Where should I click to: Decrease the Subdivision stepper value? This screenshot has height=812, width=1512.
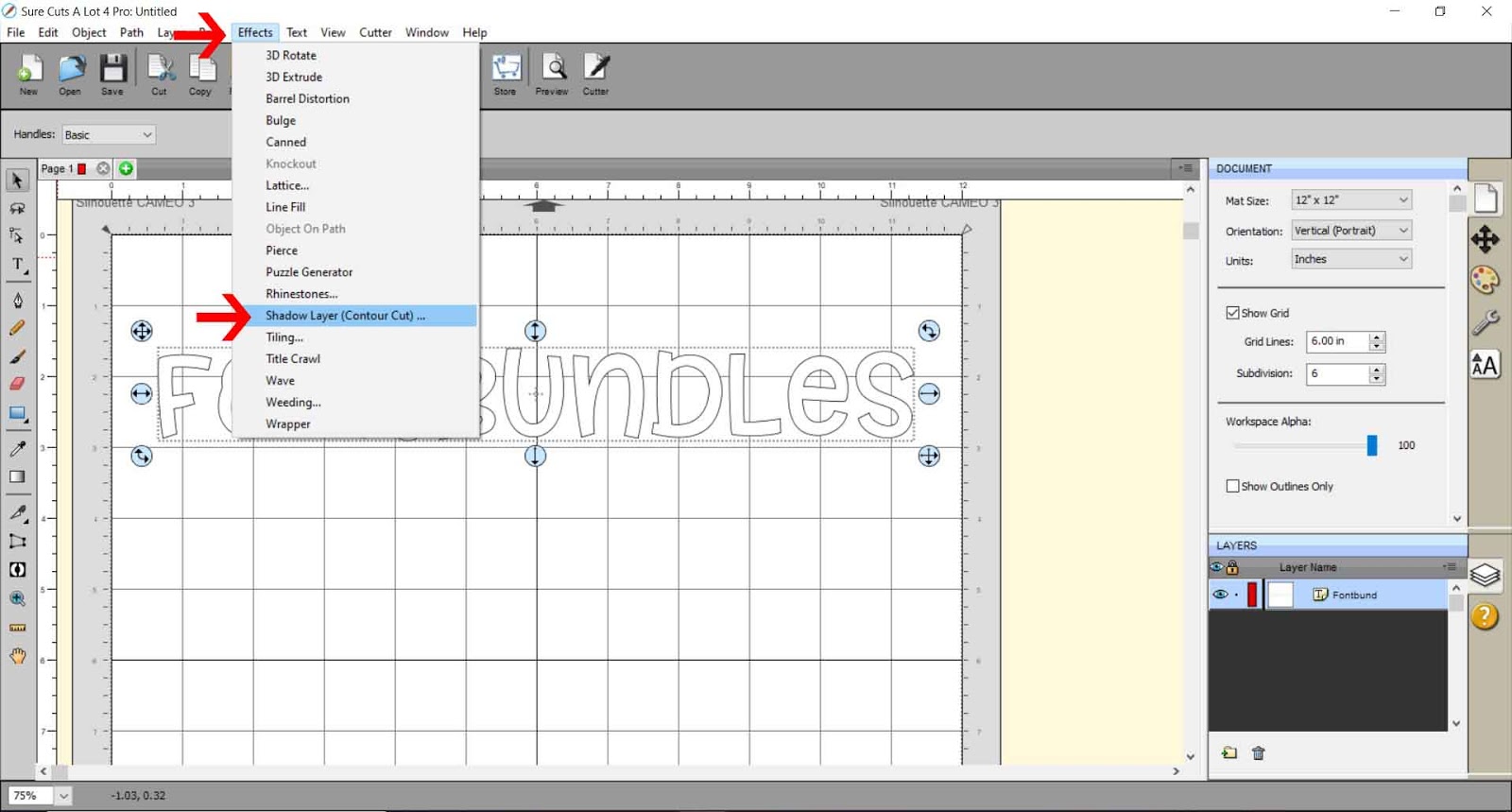click(x=1377, y=379)
